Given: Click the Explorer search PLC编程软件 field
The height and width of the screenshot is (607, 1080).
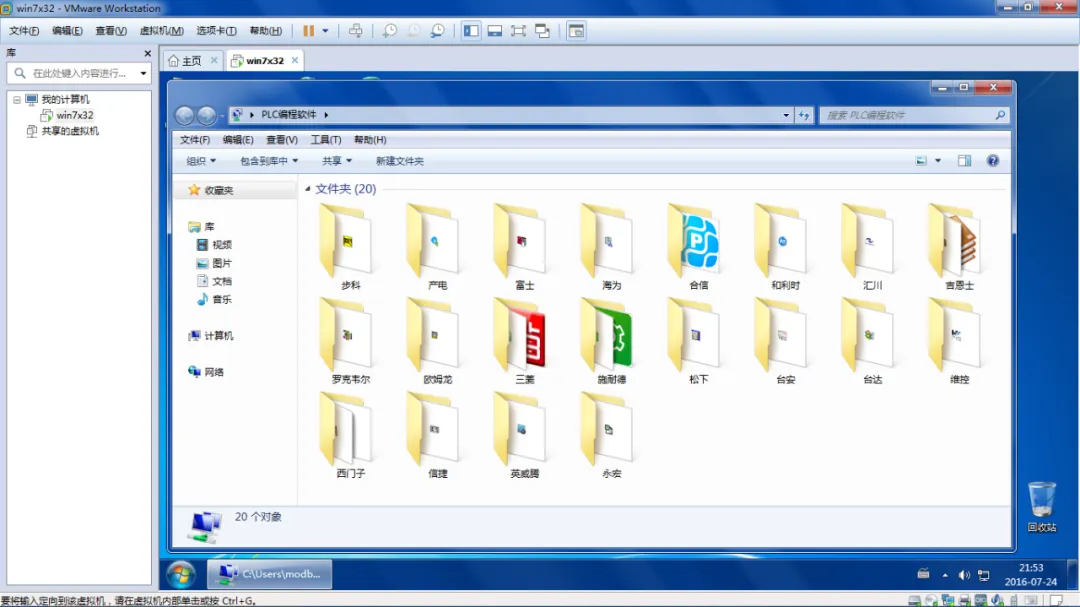Looking at the screenshot, I should [915, 115].
